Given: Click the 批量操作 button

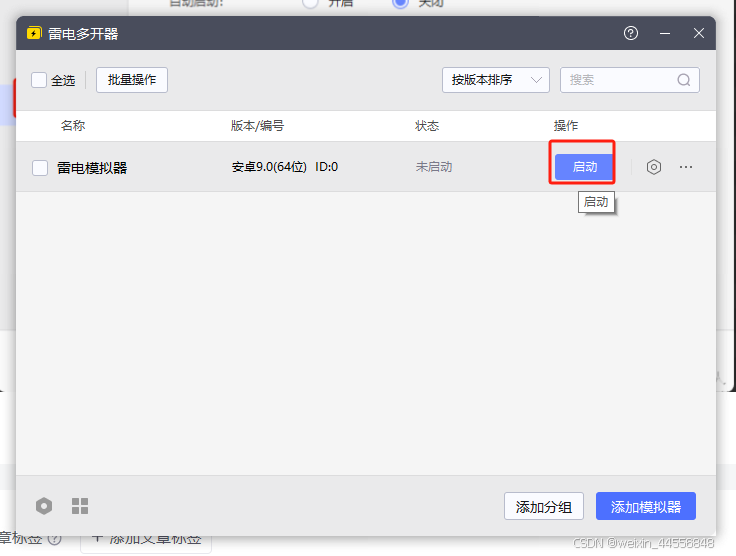Looking at the screenshot, I should pos(132,80).
